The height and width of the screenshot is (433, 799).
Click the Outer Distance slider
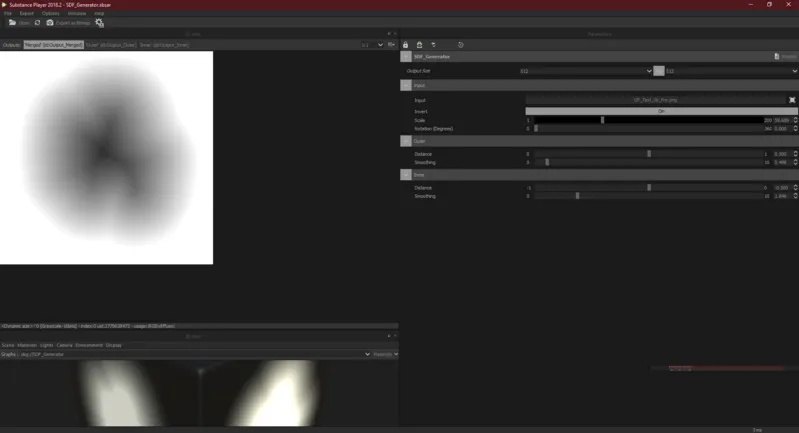(x=648, y=154)
